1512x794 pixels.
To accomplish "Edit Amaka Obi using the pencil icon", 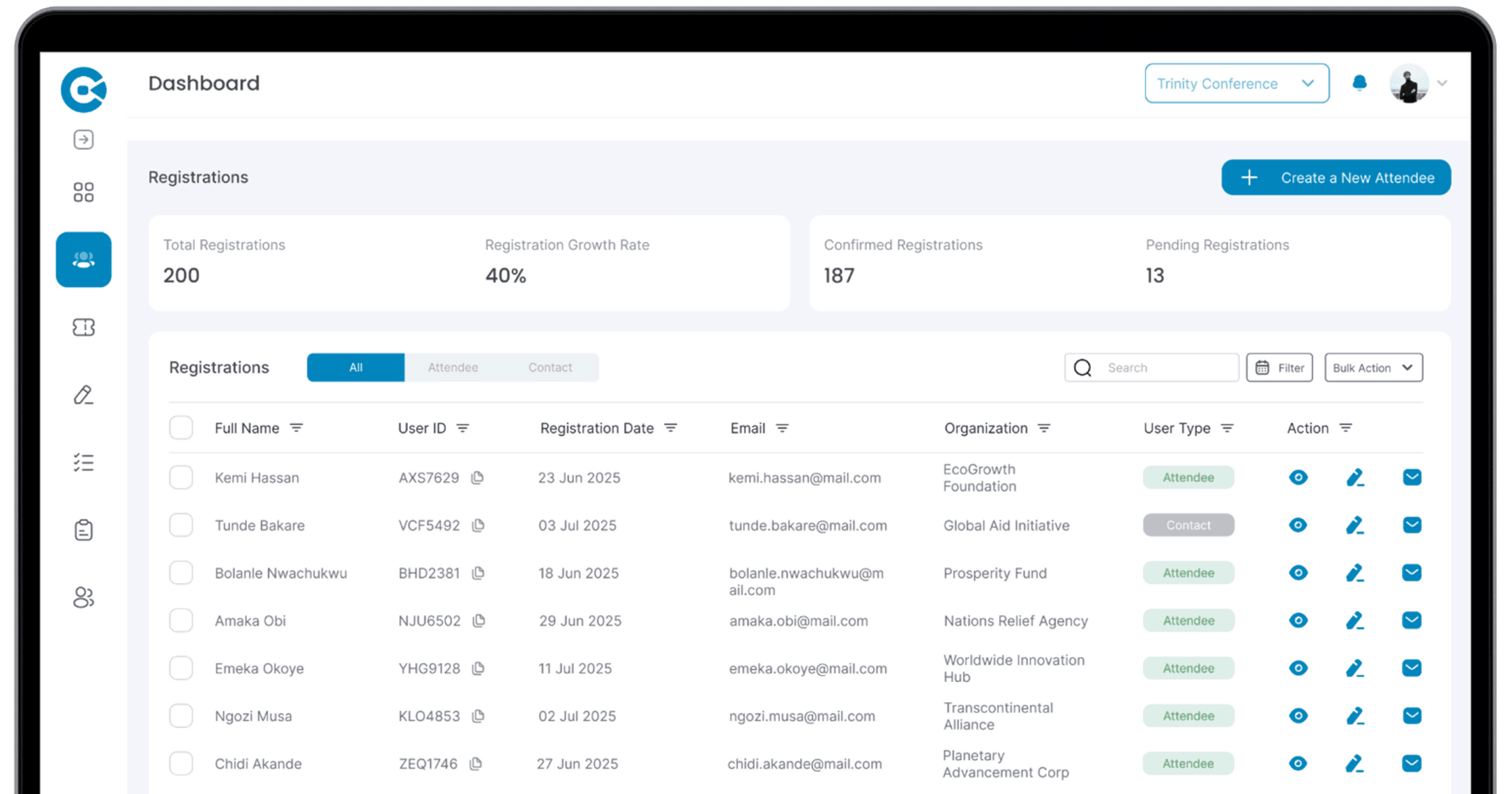I will [x=1355, y=620].
